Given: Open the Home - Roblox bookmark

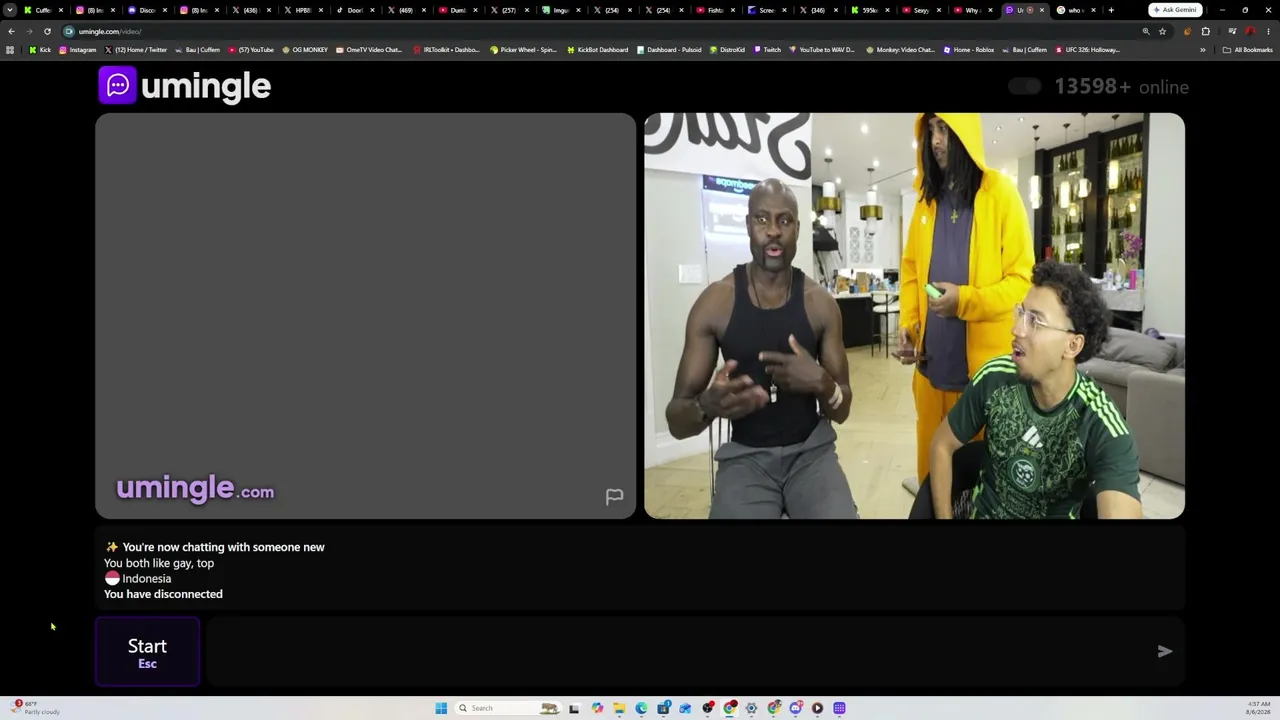Looking at the screenshot, I should coord(969,49).
